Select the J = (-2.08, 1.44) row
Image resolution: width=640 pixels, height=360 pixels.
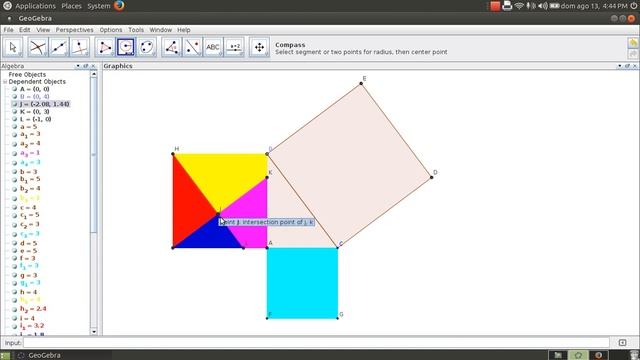[x=44, y=104]
